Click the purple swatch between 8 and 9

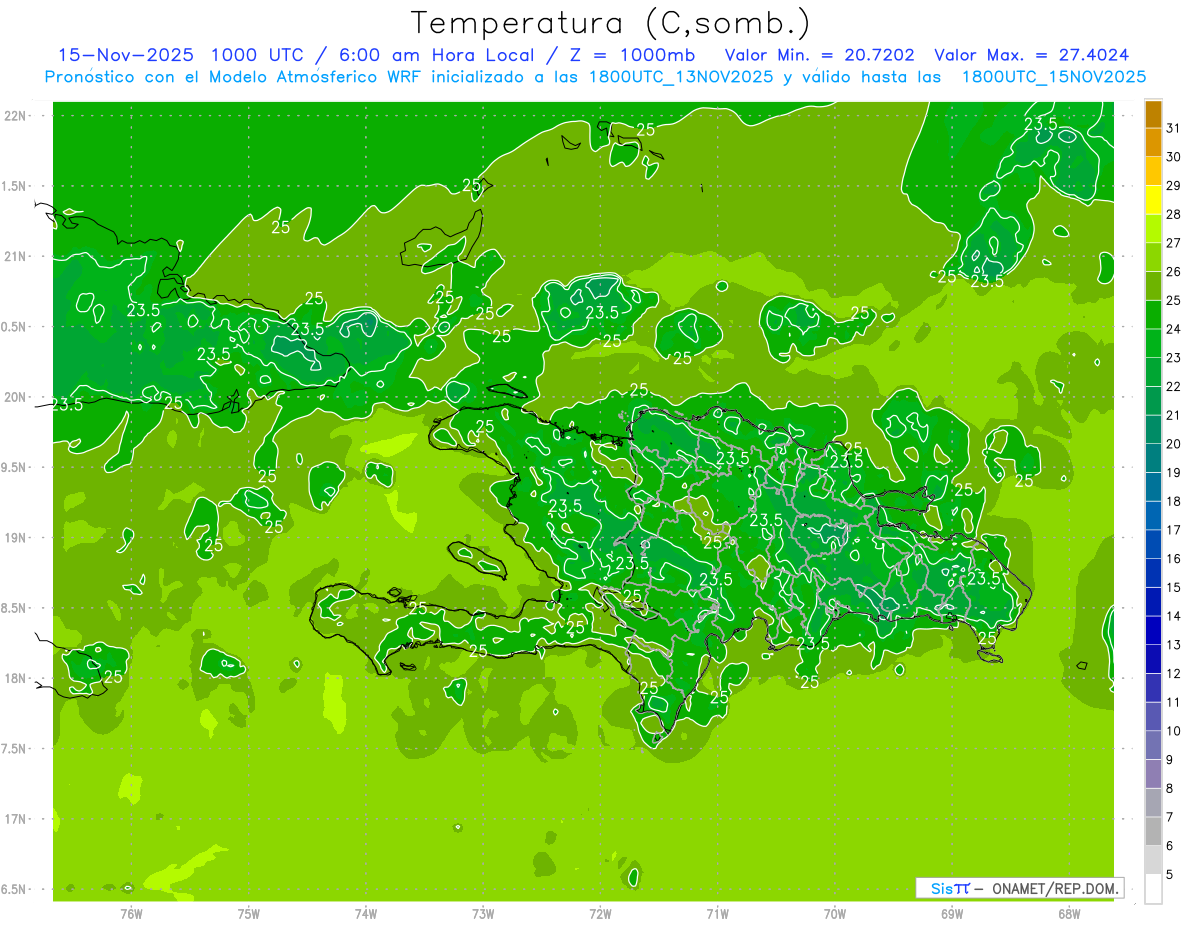[1154, 774]
